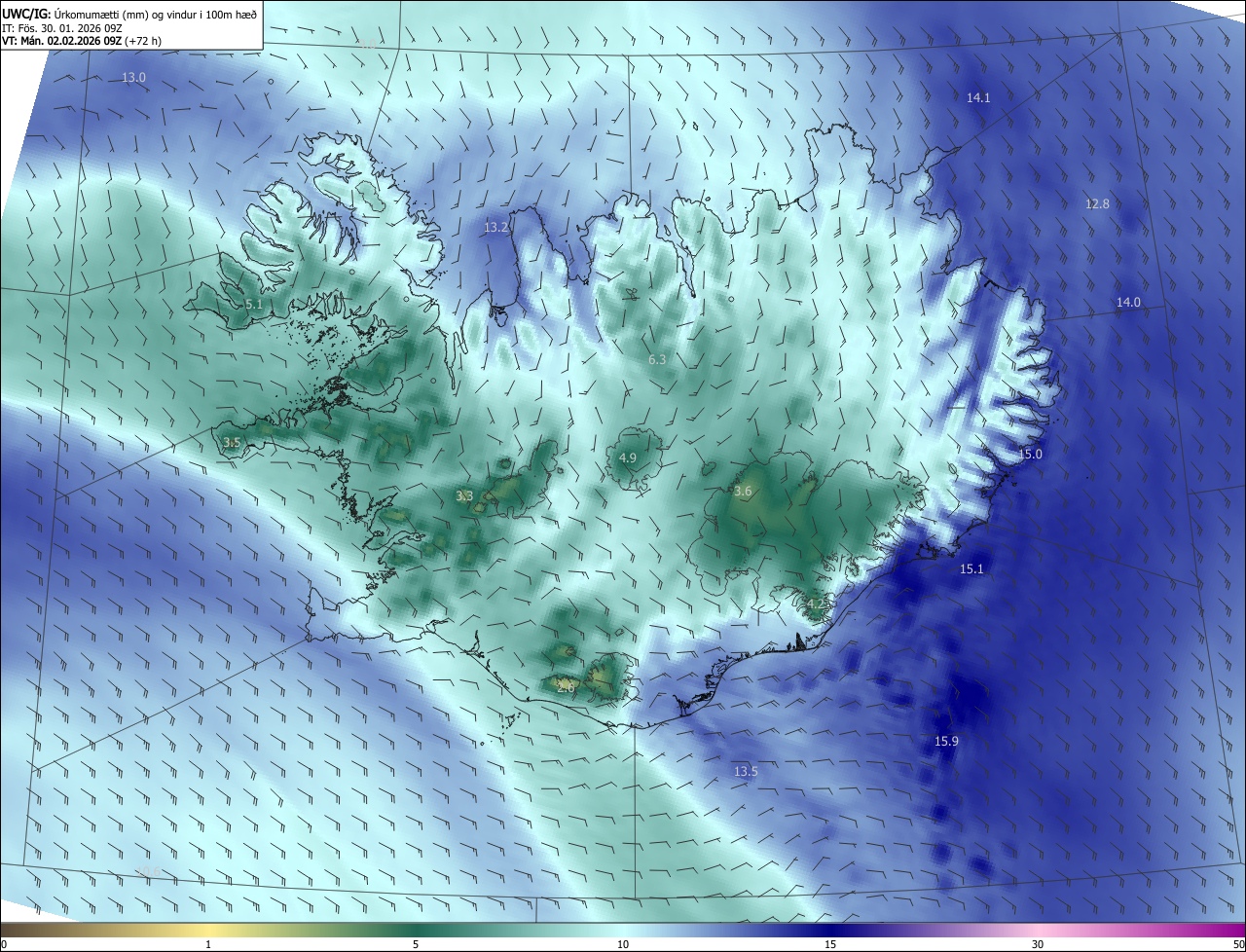Click the 14.0 value label on the map
This screenshot has width=1246, height=952.
(1128, 302)
